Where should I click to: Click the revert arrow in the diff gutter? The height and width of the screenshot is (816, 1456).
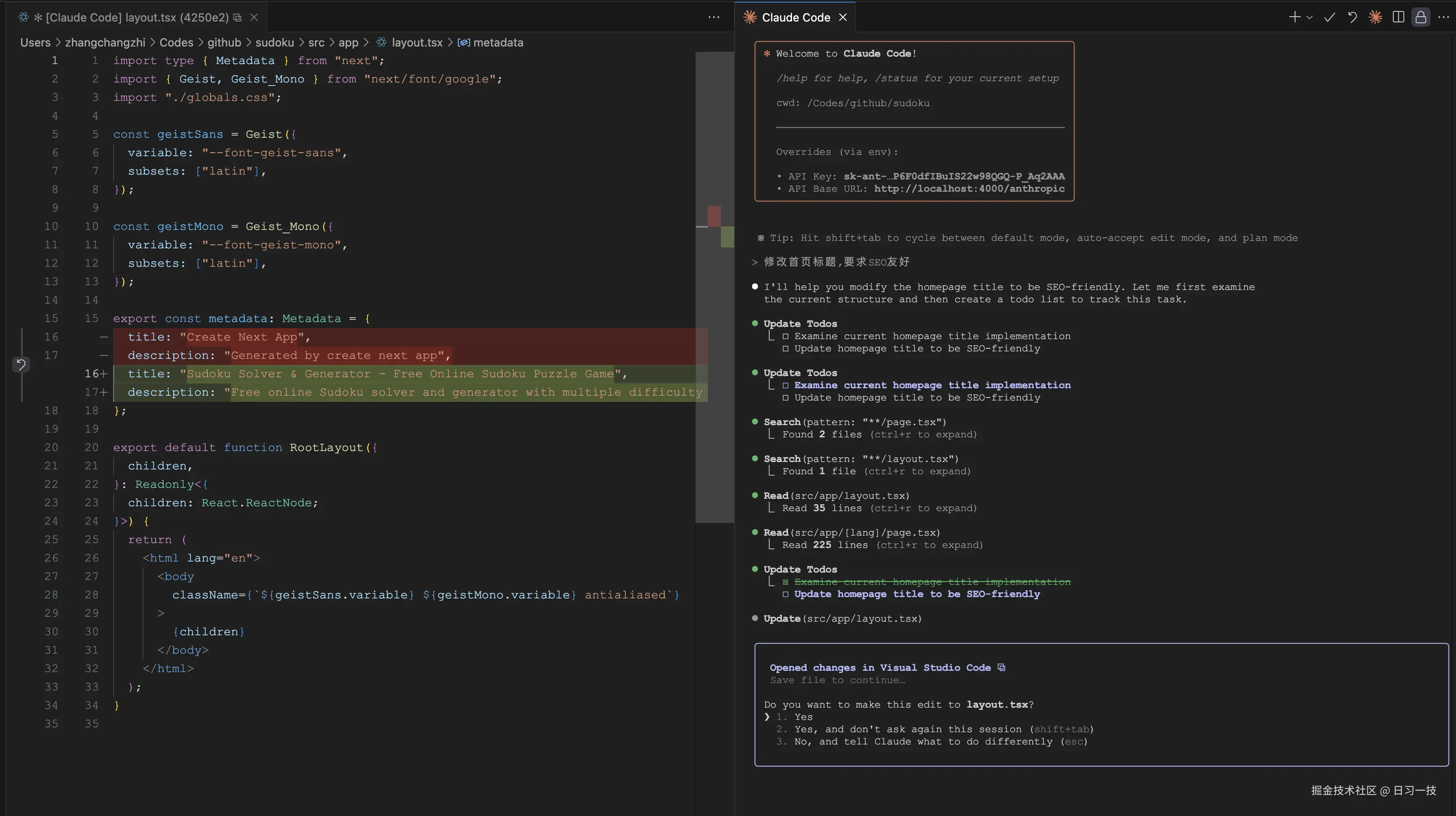pos(21,365)
